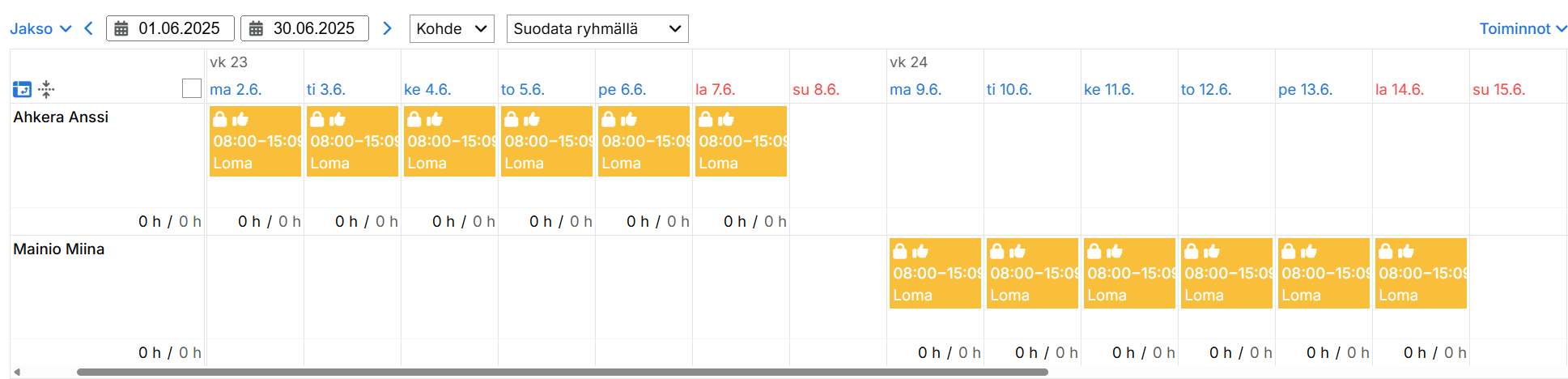Expand the Suodata ryhmällä filter
The image size is (1568, 379).
pyautogui.click(x=597, y=29)
